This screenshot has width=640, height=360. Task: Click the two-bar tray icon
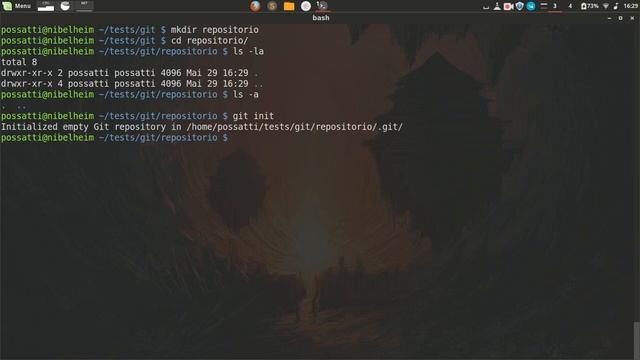pos(543,5)
